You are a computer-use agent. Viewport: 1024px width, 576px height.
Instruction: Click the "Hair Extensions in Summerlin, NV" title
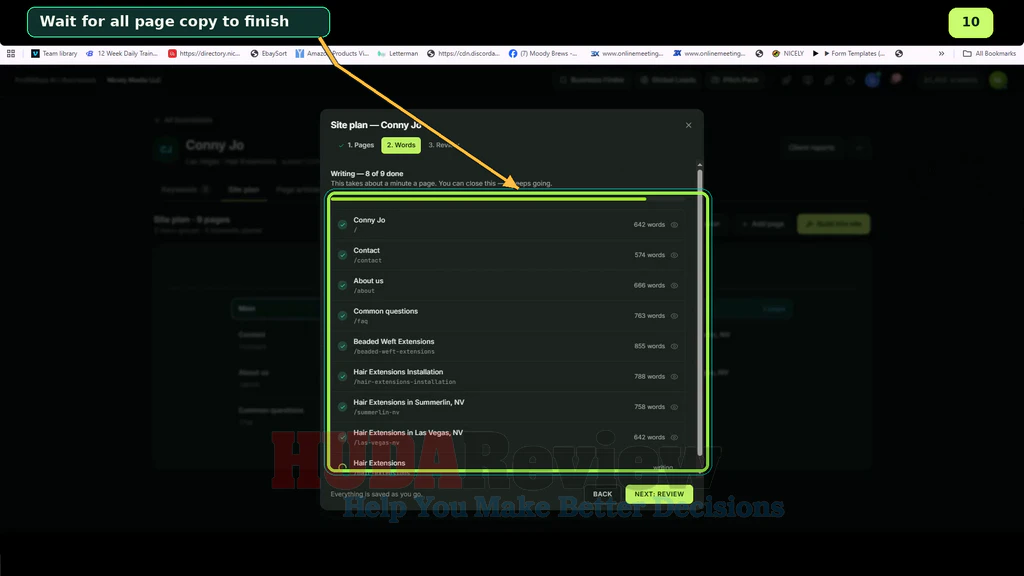point(409,402)
